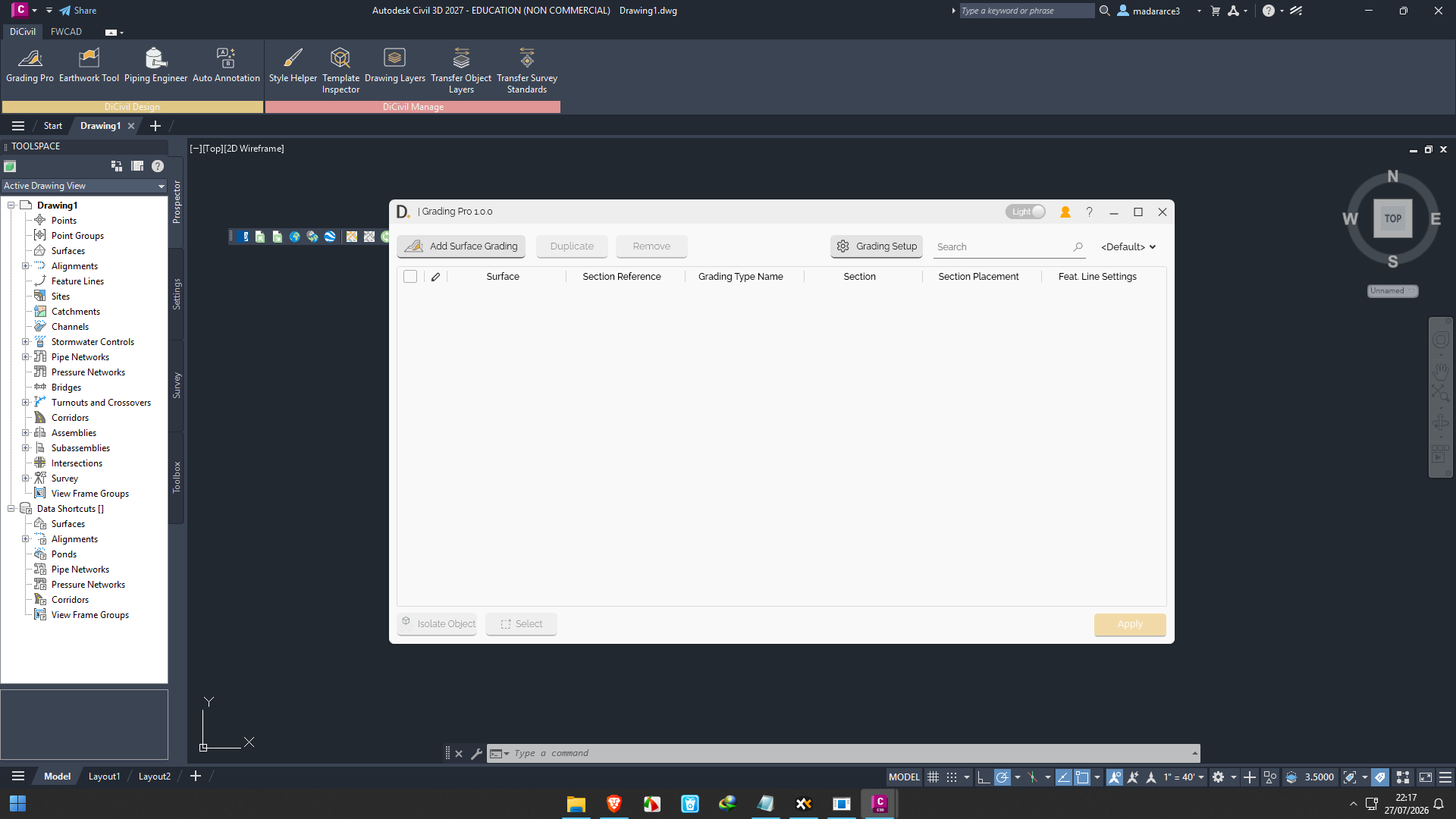Run Transfer Survey Standards
Viewport: 1456px width, 819px height.
coord(527,71)
